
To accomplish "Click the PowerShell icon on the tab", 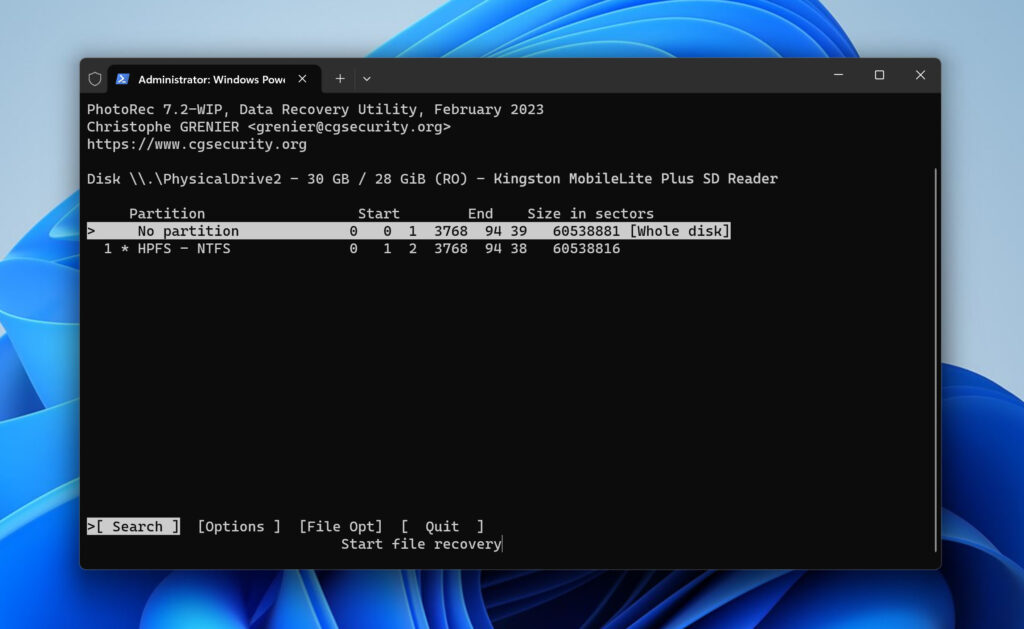I will pos(123,78).
